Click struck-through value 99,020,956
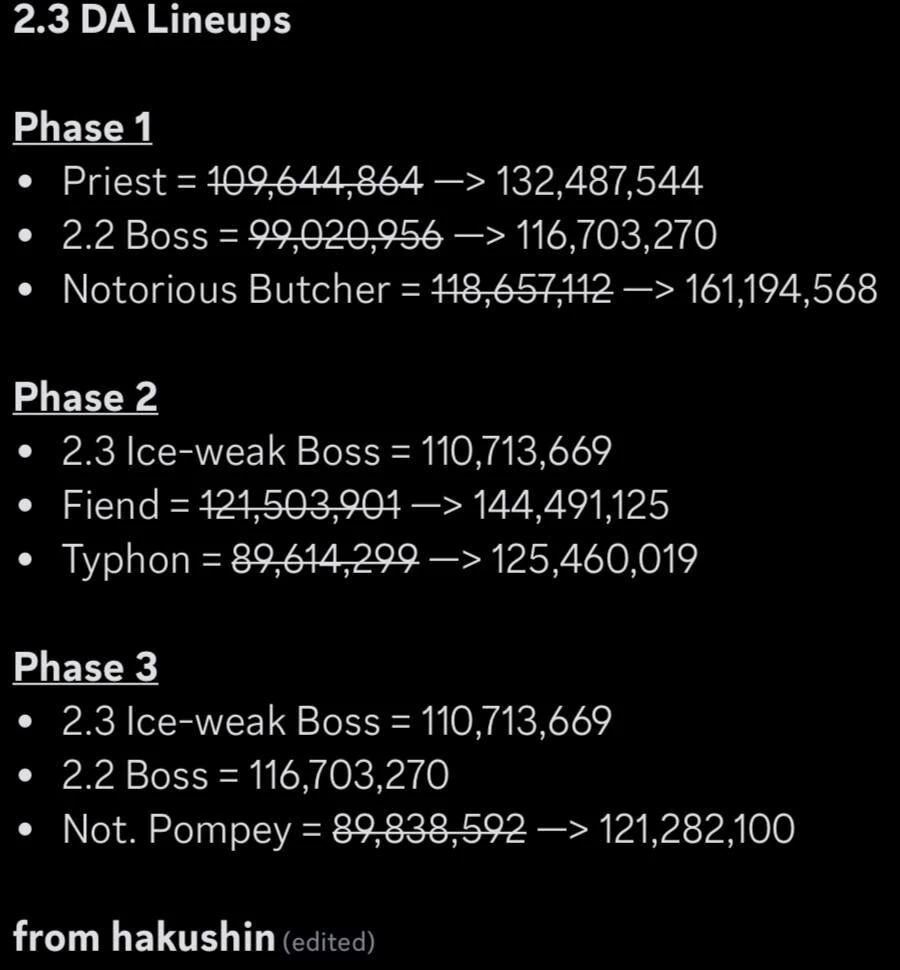 coord(346,236)
